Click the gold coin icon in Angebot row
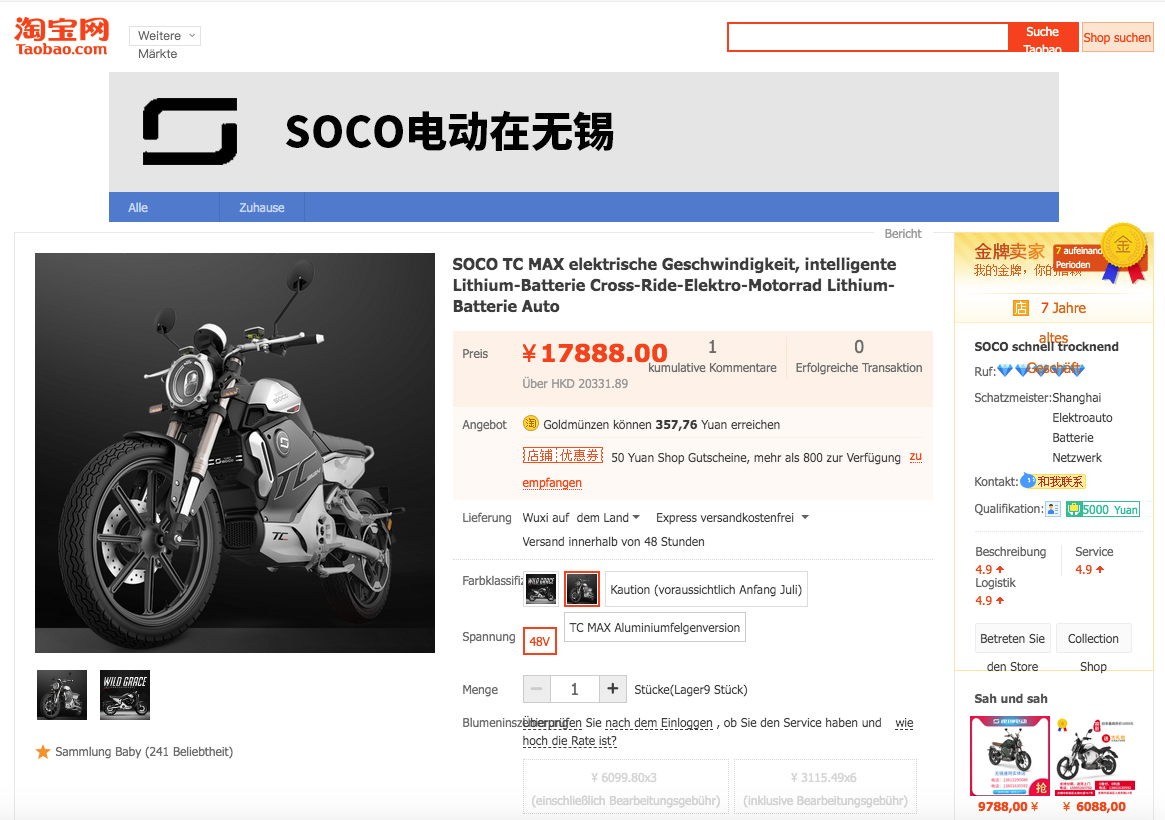The width and height of the screenshot is (1165, 820). coord(530,424)
